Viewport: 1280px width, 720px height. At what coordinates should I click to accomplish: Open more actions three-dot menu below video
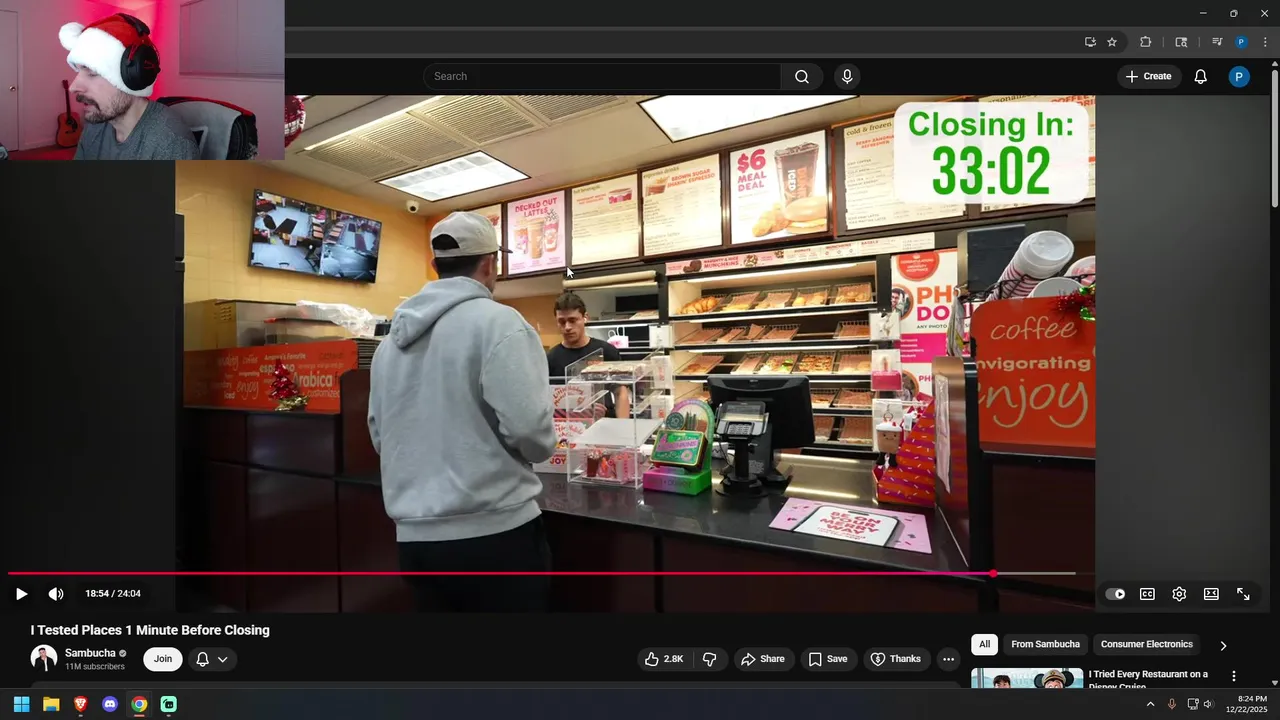click(x=948, y=659)
